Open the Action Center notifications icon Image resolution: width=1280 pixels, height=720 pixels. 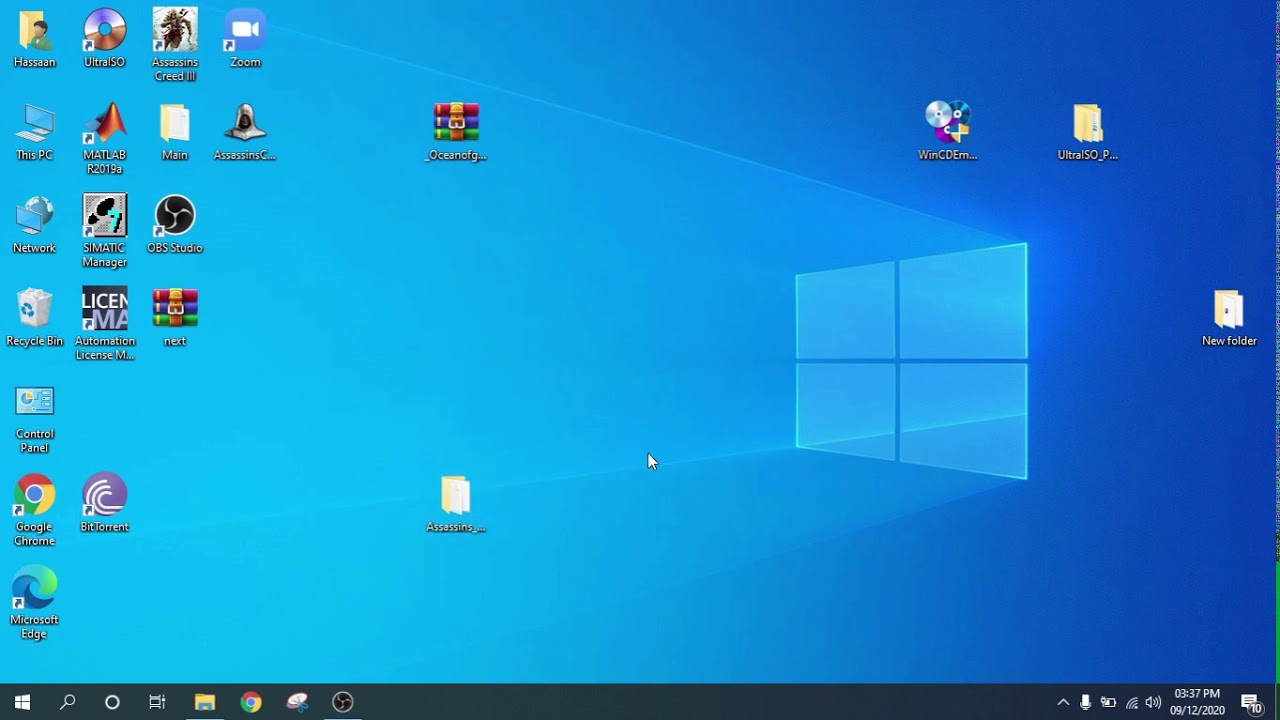pos(1251,702)
